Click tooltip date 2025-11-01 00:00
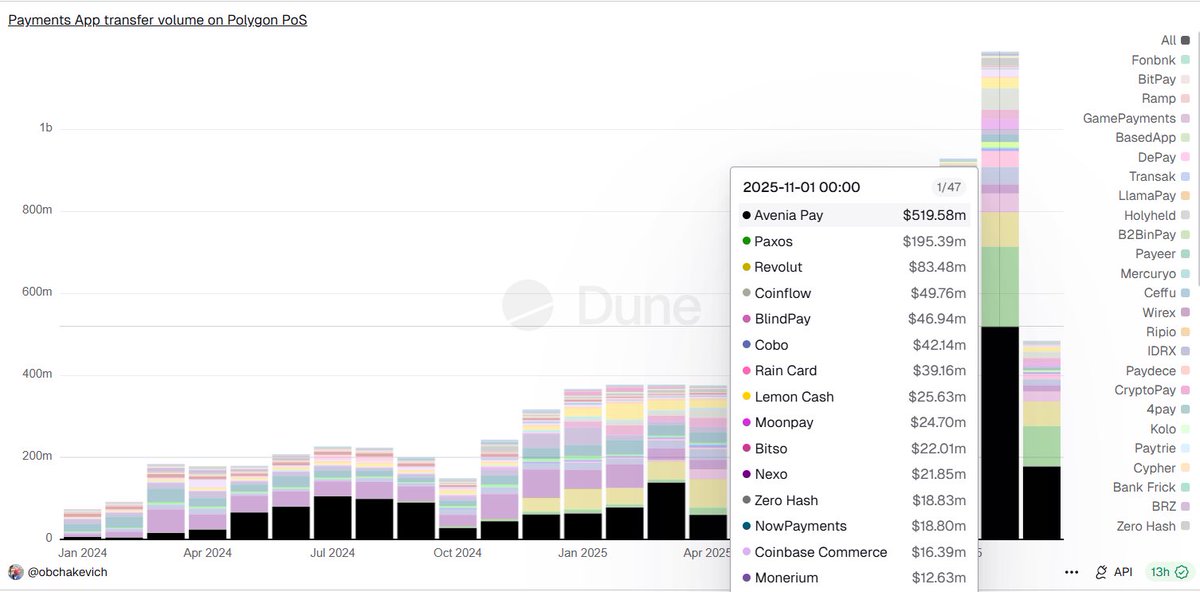 [x=801, y=187]
